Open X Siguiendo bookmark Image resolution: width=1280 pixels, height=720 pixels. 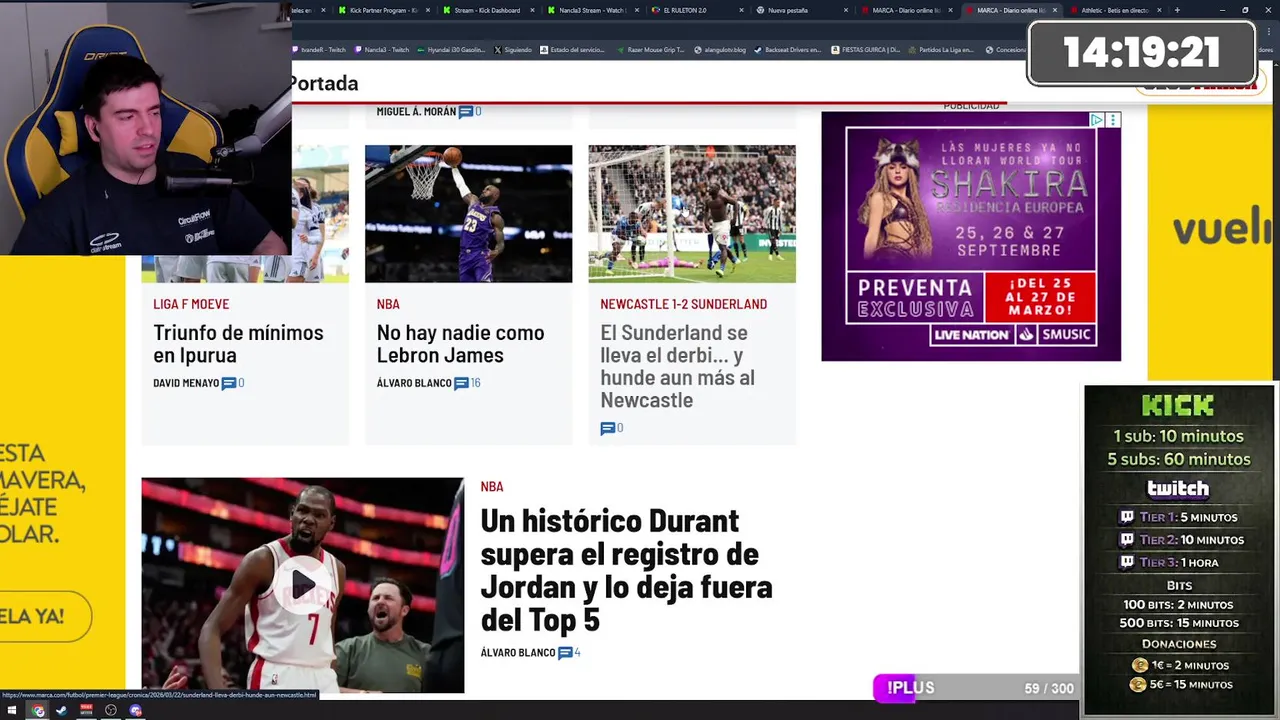click(512, 49)
